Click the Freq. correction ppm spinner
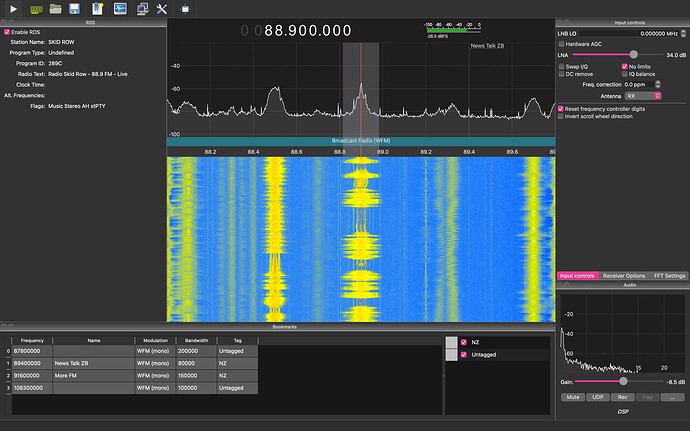The height and width of the screenshot is (431, 690). [x=656, y=85]
